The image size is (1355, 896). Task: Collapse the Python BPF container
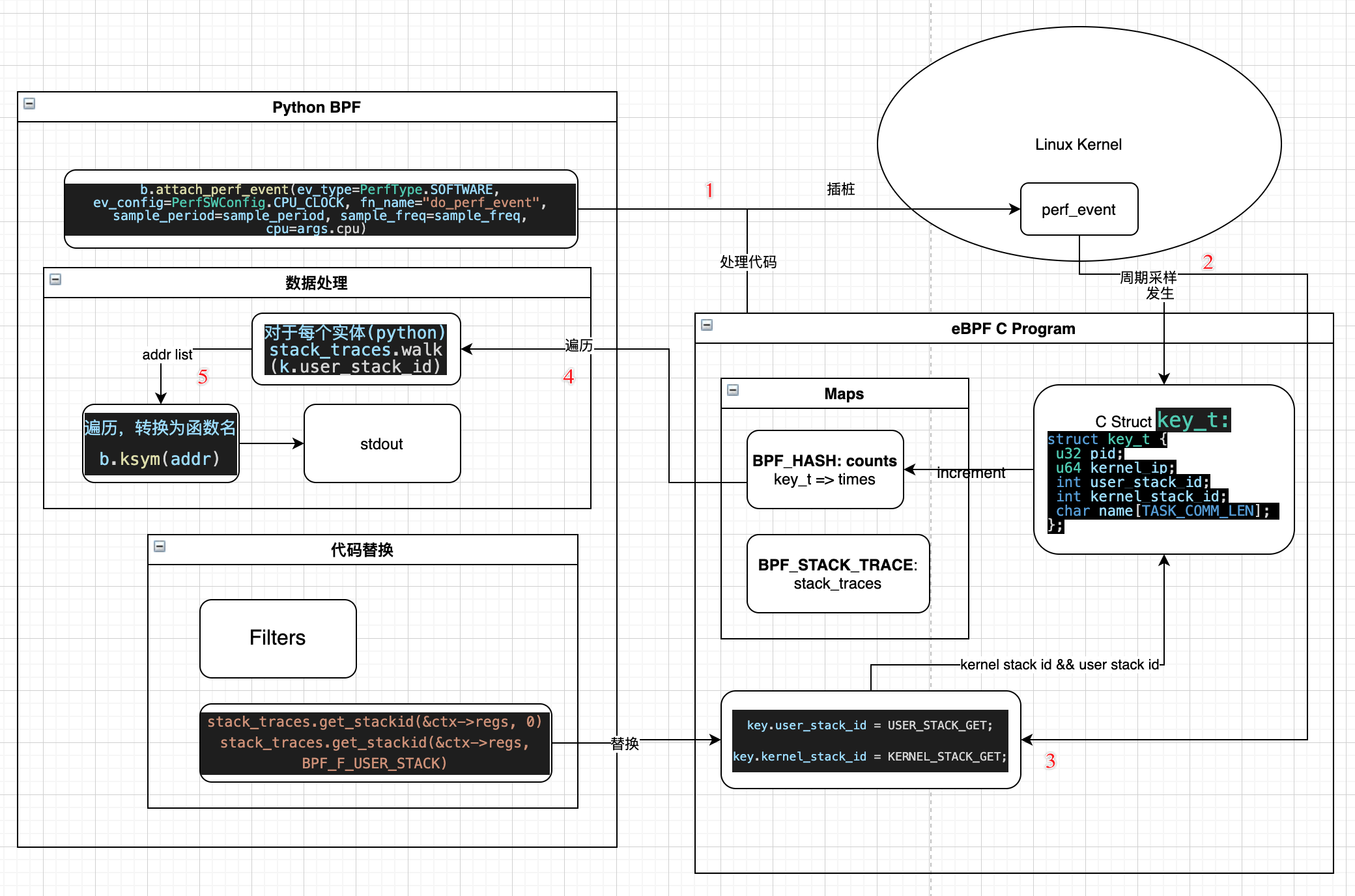point(29,104)
